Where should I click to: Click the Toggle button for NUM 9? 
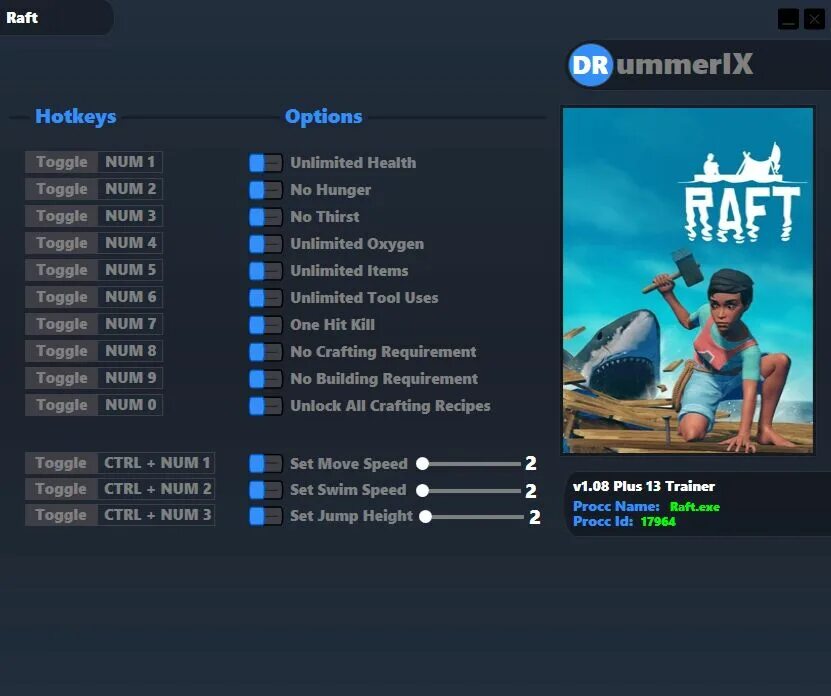pos(61,378)
